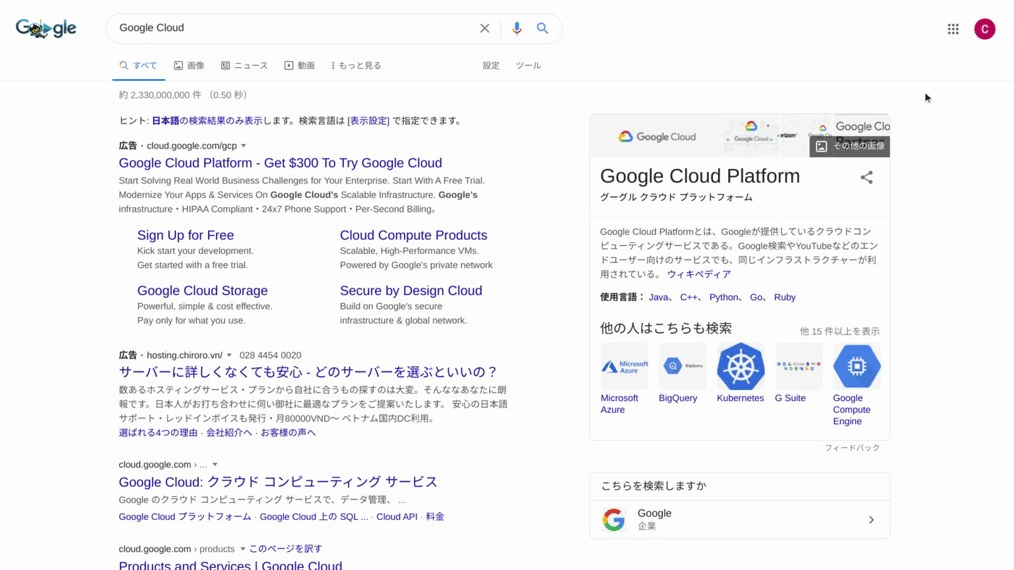
Task: Click 選ばれる4つの理由 link
Action: [x=158, y=433]
